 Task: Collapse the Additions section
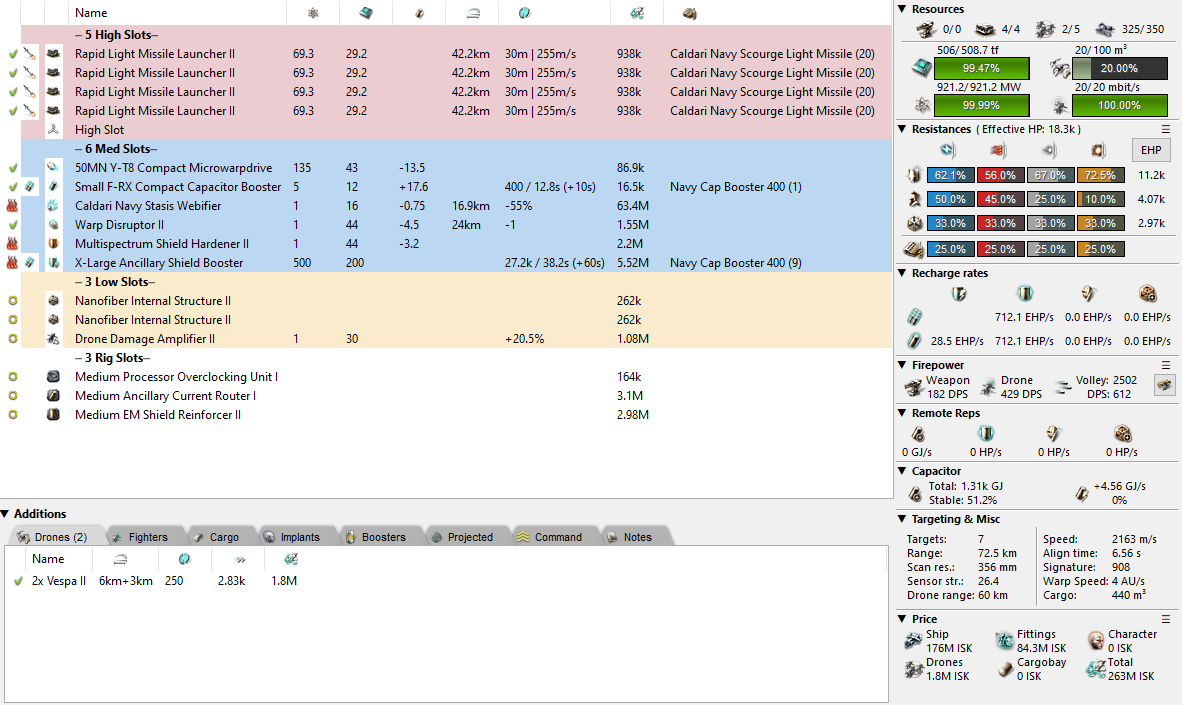(6, 514)
